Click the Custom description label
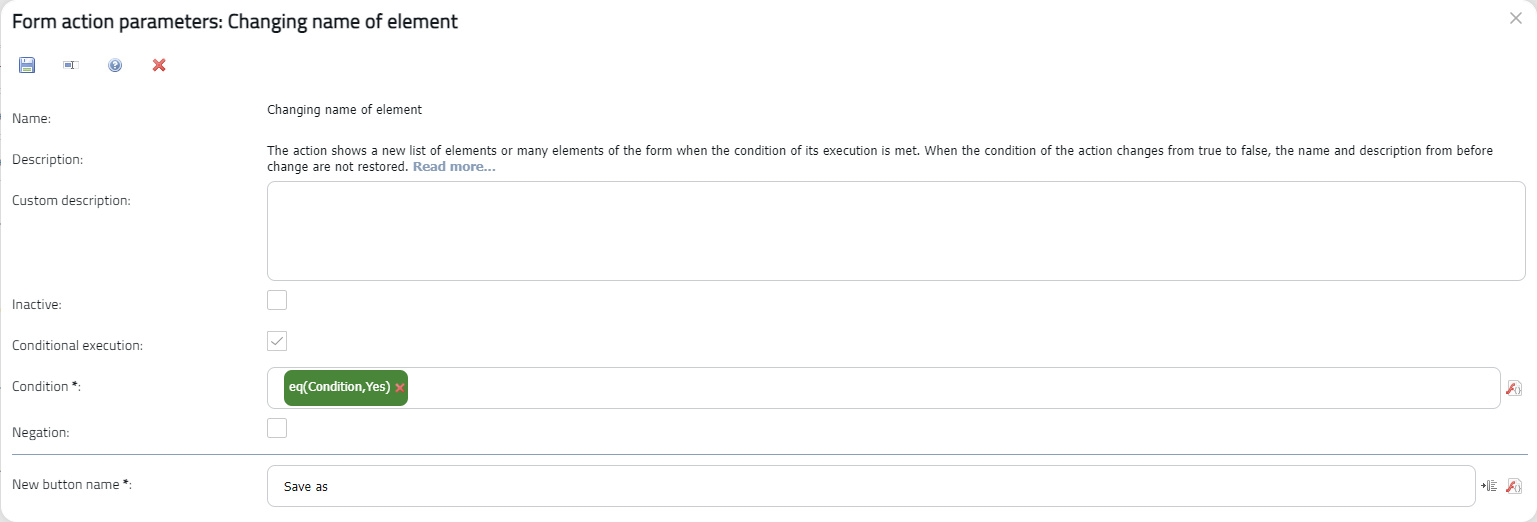The height and width of the screenshot is (522, 1537). click(71, 200)
